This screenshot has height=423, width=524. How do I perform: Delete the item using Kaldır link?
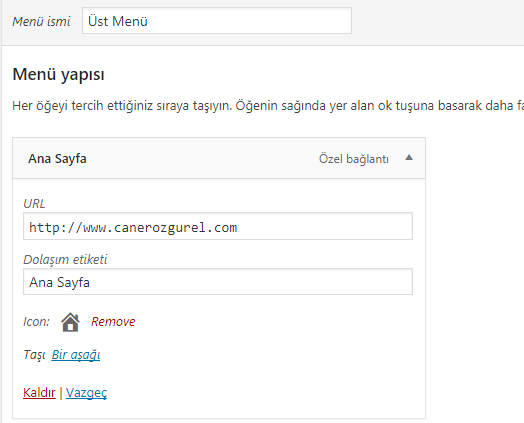39,393
